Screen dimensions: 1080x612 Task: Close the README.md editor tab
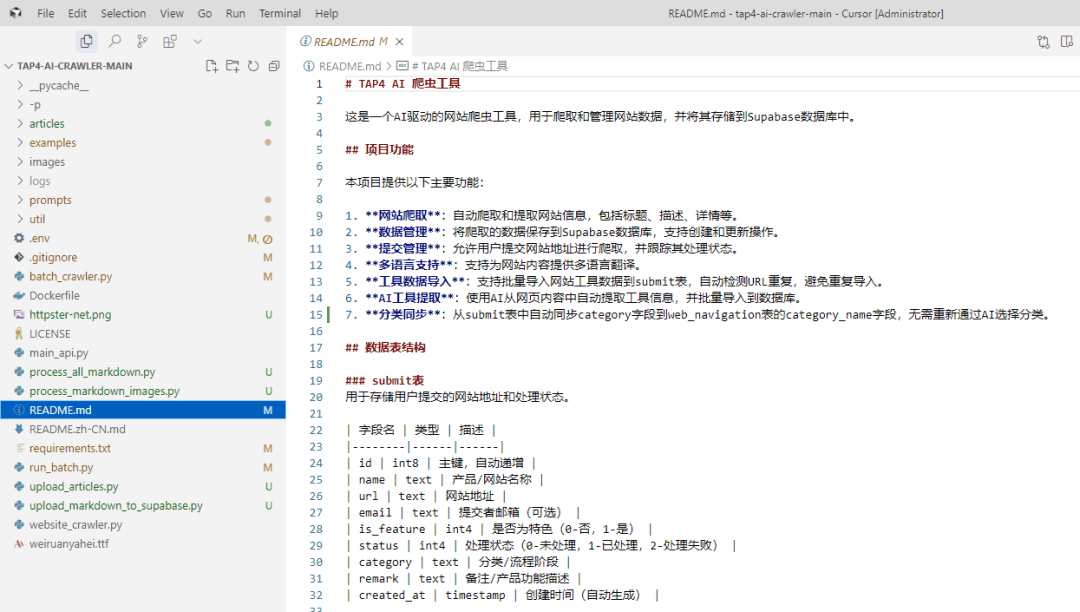tap(399, 42)
